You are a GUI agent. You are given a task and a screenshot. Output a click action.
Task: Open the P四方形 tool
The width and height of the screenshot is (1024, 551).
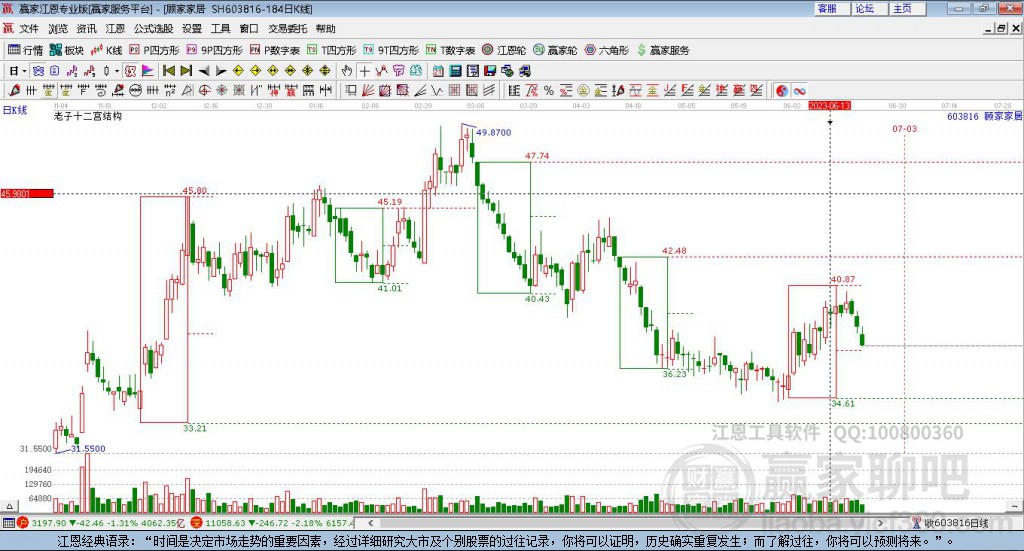(x=154, y=50)
